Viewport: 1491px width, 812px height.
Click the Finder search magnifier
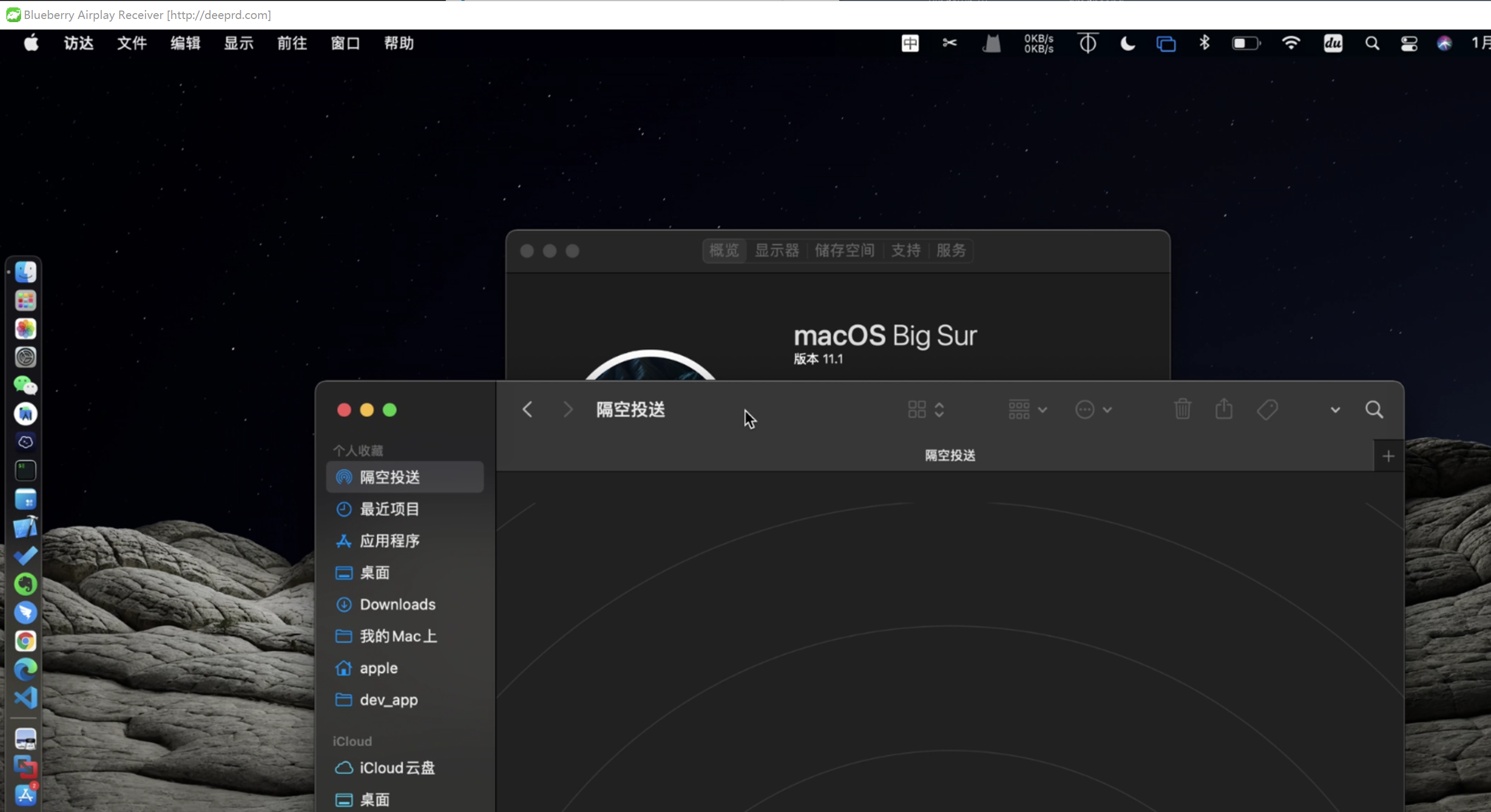pyautogui.click(x=1374, y=410)
